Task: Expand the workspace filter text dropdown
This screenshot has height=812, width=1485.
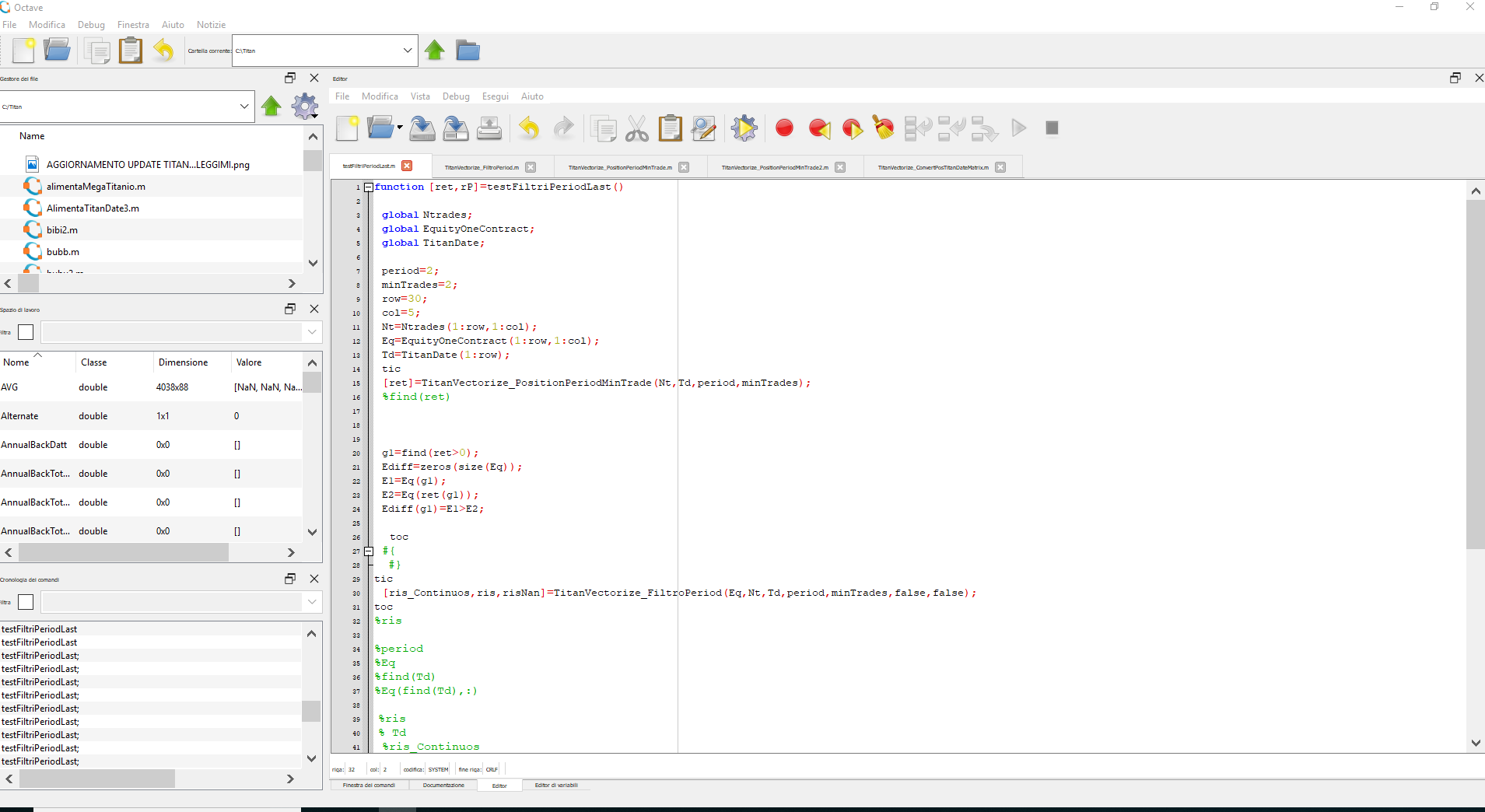Action: [x=311, y=332]
